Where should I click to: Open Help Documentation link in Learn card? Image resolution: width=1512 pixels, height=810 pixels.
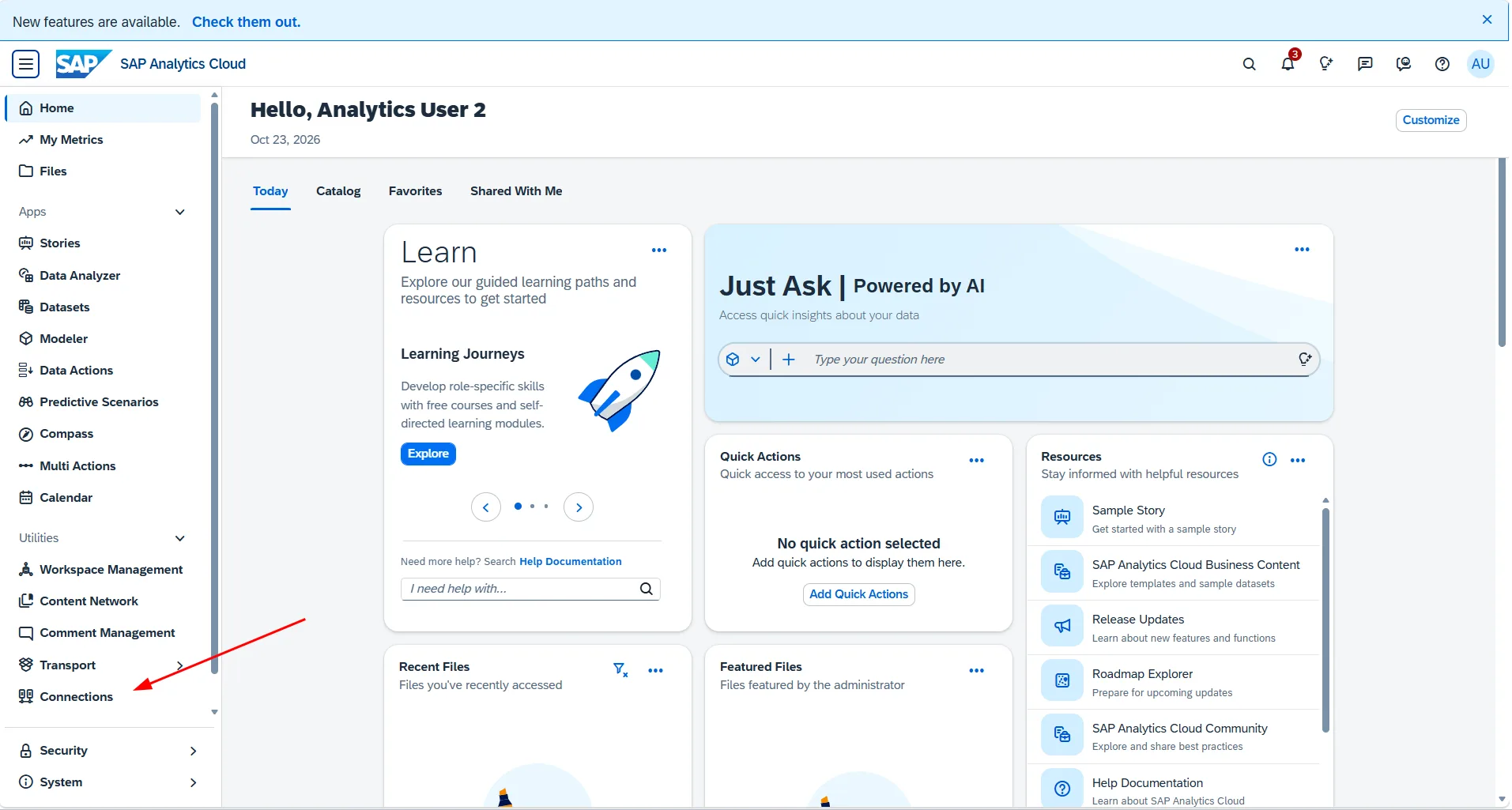click(570, 562)
